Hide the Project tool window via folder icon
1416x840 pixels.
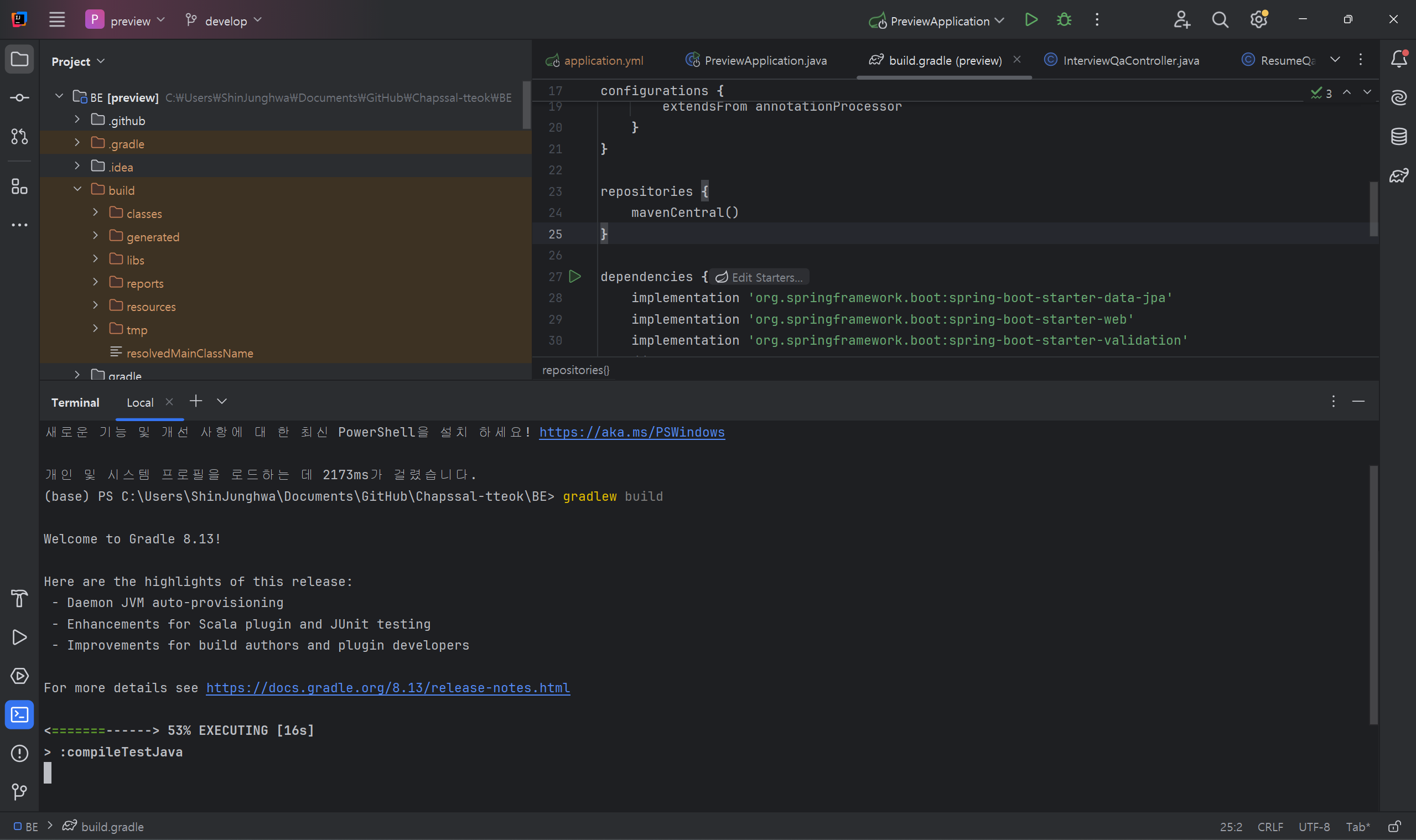pos(19,59)
